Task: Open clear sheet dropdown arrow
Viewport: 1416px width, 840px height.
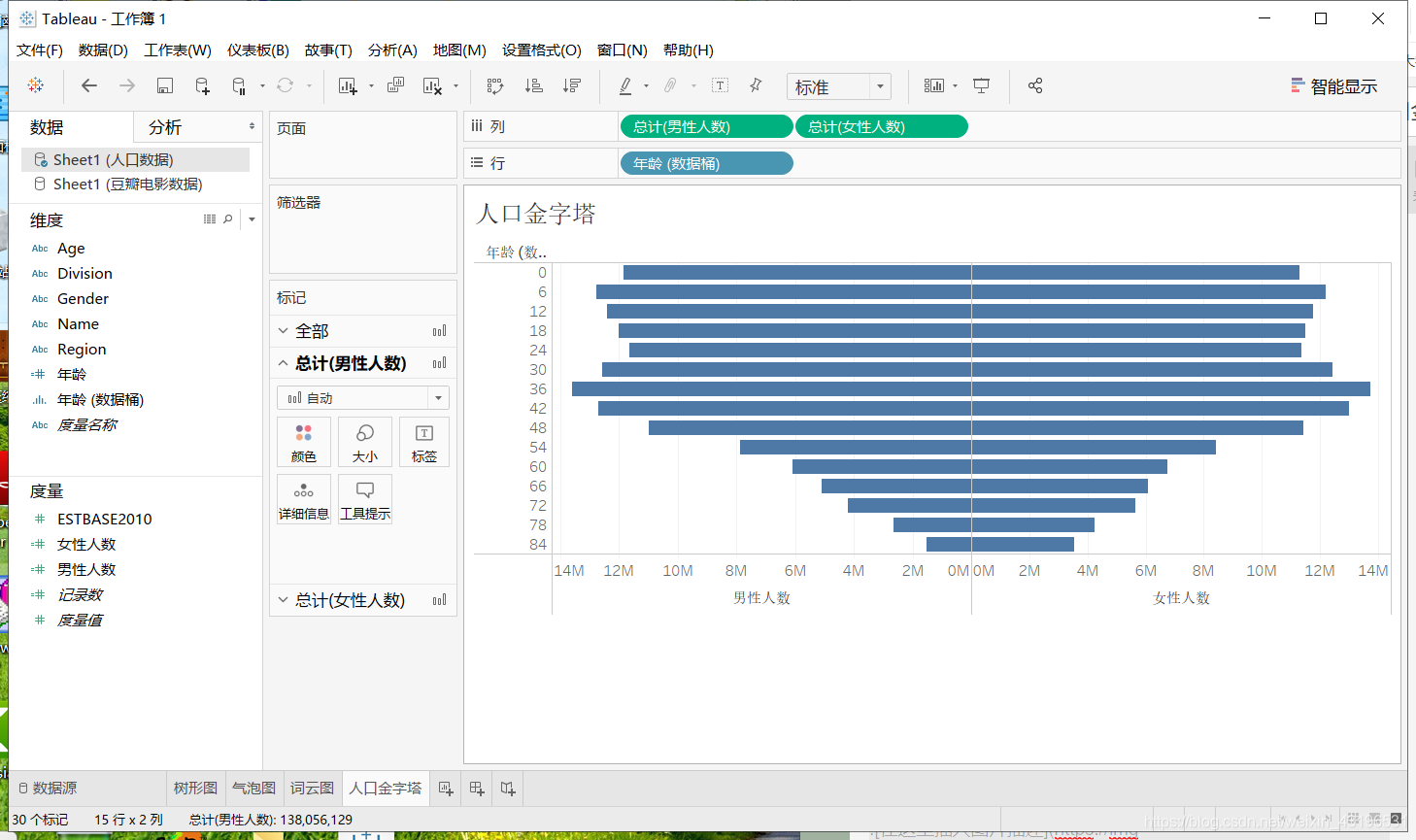Action: coord(455,86)
